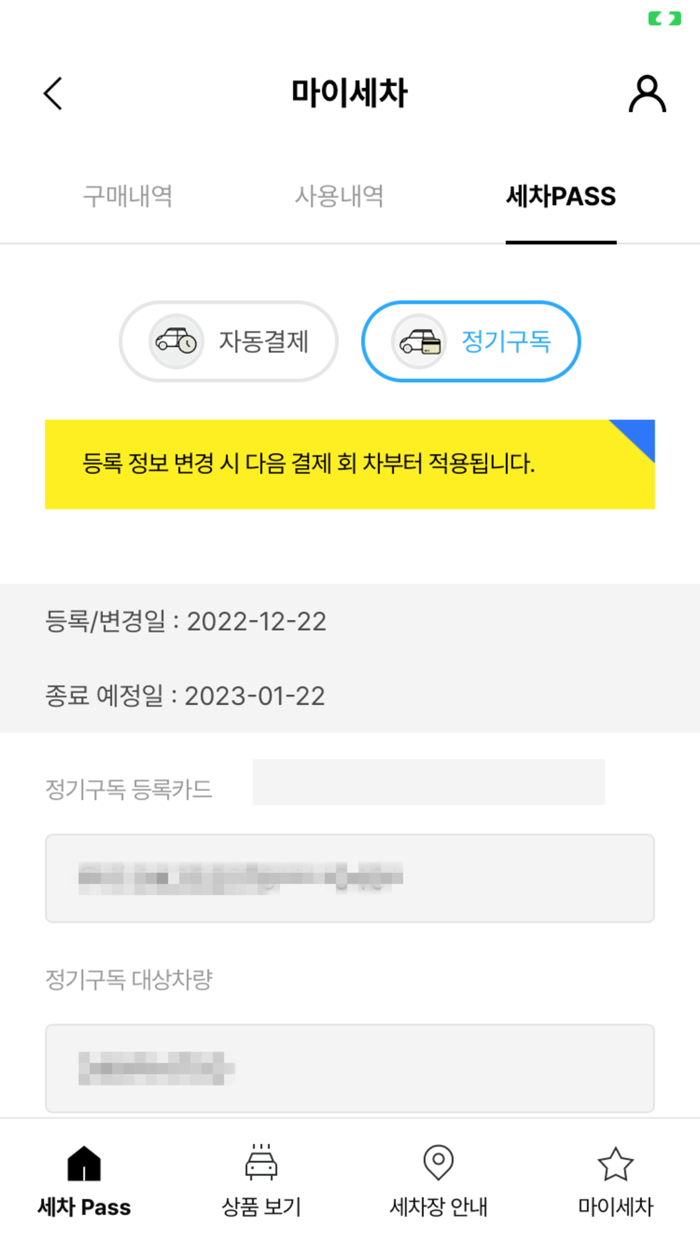
Task: Toggle between 자동결제 and 정기구독 modes
Action: pyautogui.click(x=350, y=341)
